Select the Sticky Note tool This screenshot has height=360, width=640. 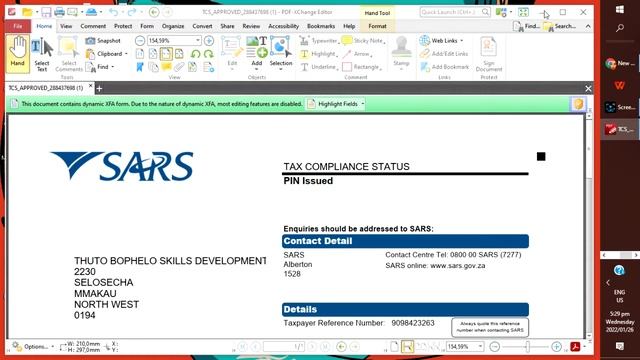click(x=363, y=41)
